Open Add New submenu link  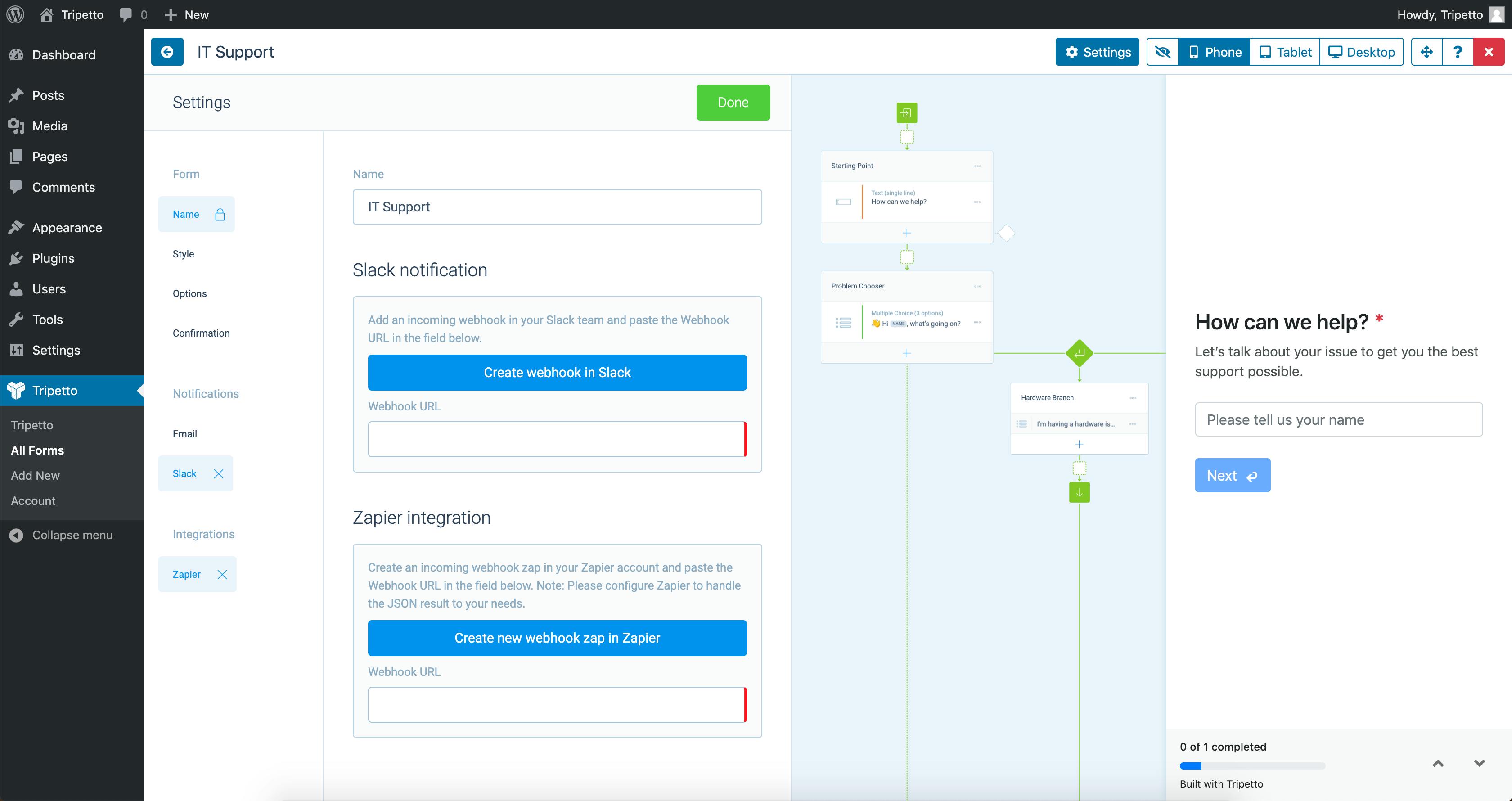coord(35,475)
